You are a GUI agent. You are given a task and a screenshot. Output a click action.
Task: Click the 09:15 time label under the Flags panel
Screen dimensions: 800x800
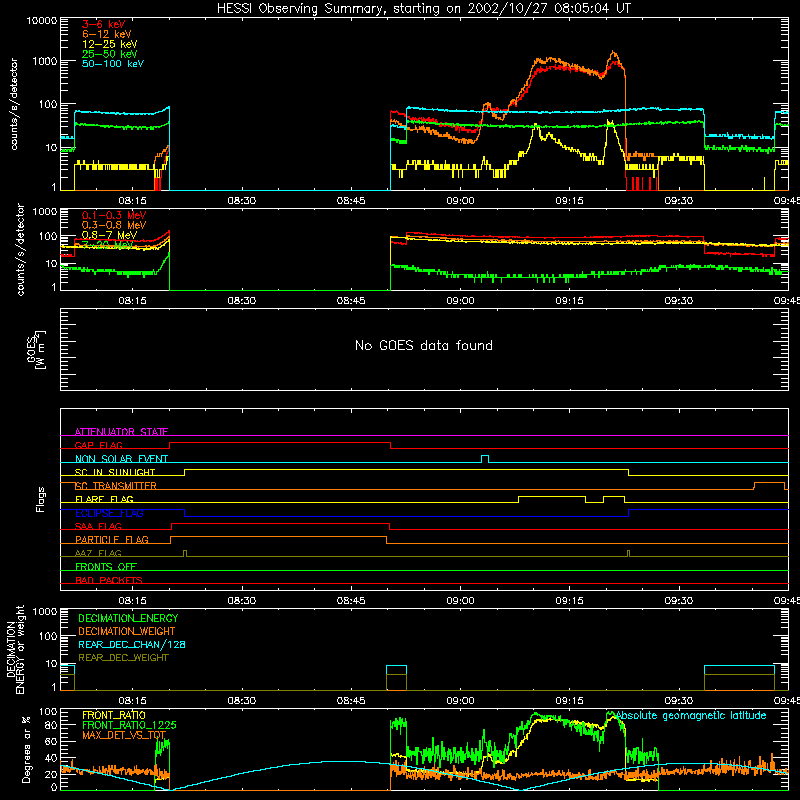pos(569,601)
